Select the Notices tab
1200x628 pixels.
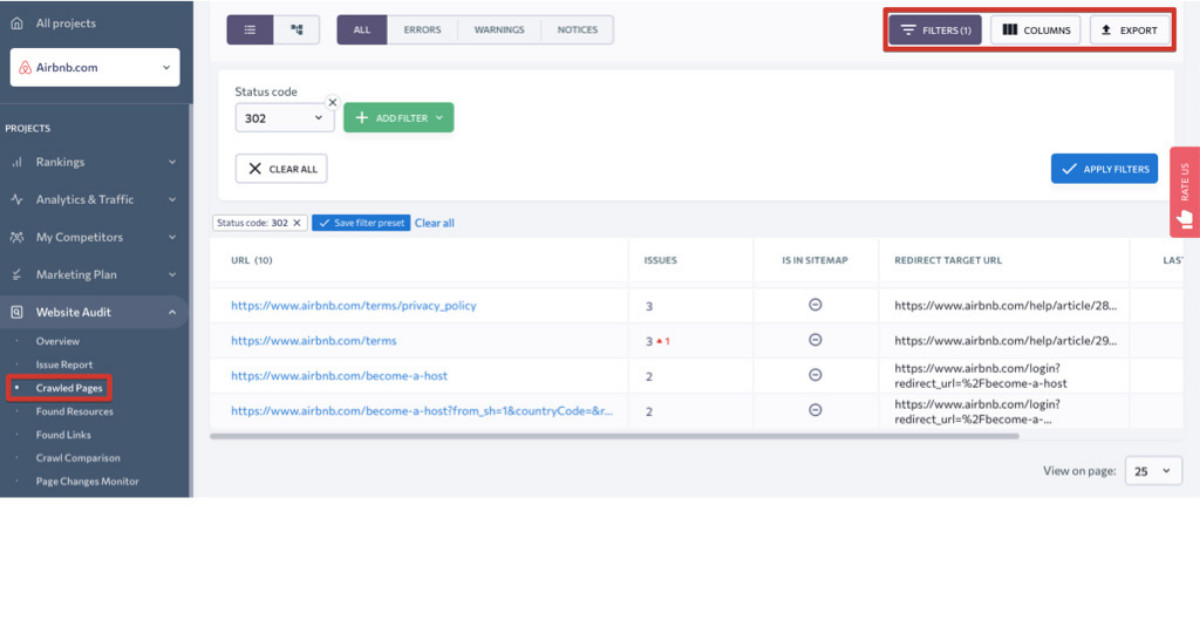click(x=577, y=30)
